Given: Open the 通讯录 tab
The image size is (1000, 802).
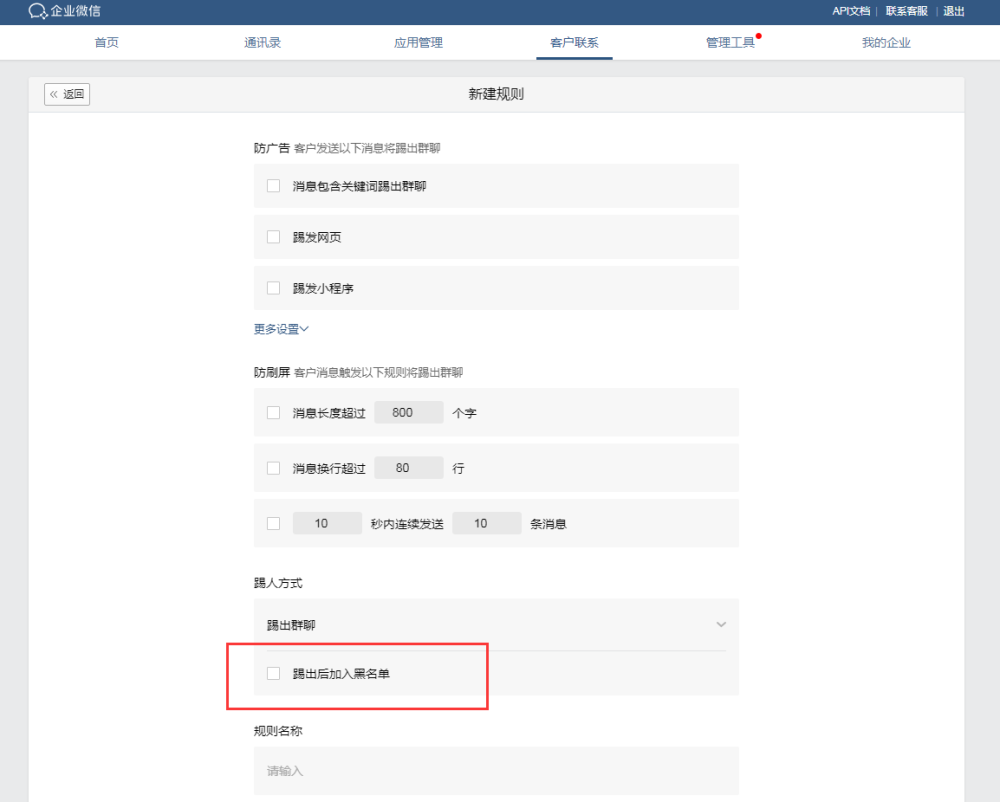Looking at the screenshot, I should coord(262,43).
